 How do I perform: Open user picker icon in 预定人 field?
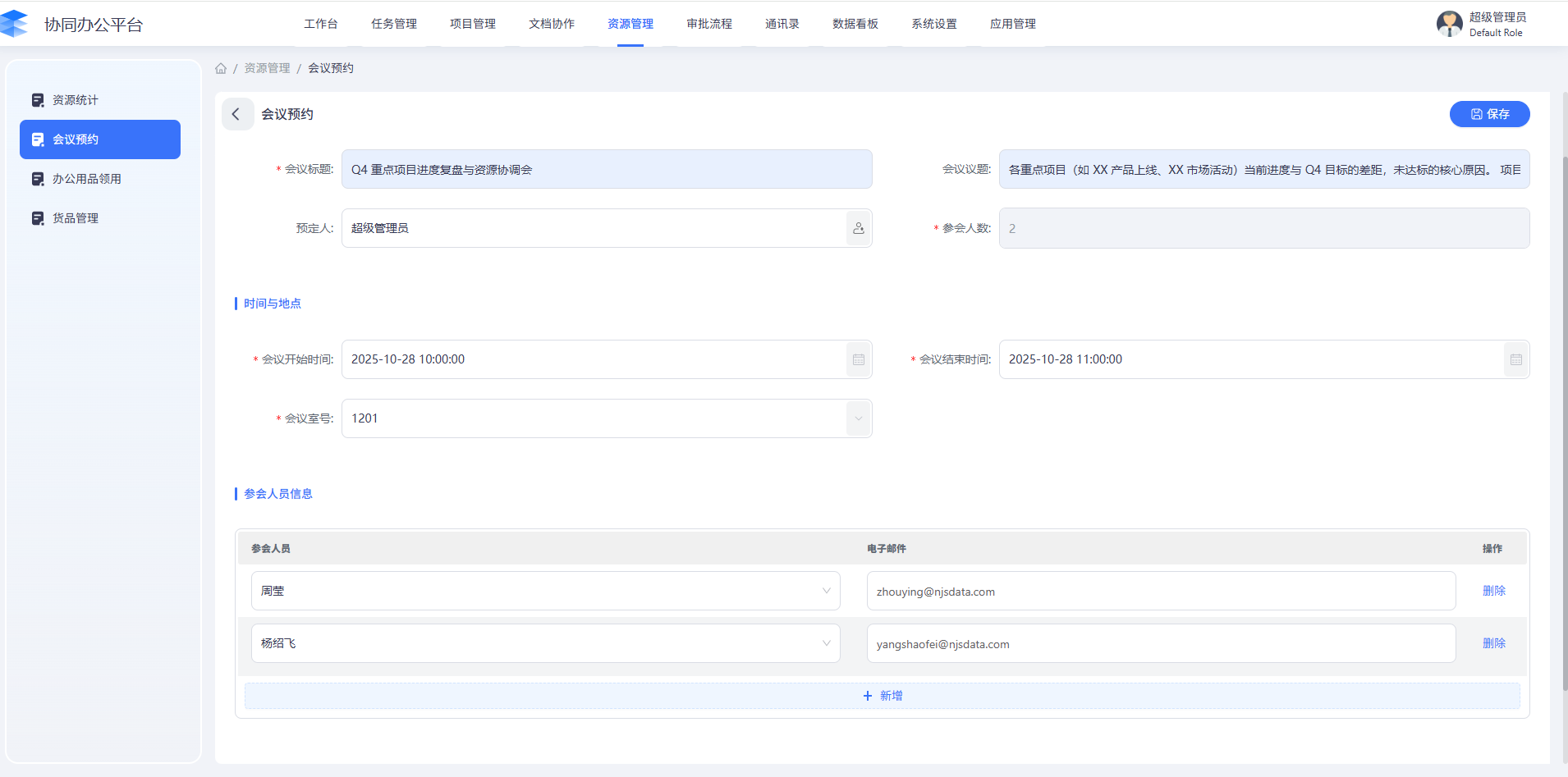[858, 228]
